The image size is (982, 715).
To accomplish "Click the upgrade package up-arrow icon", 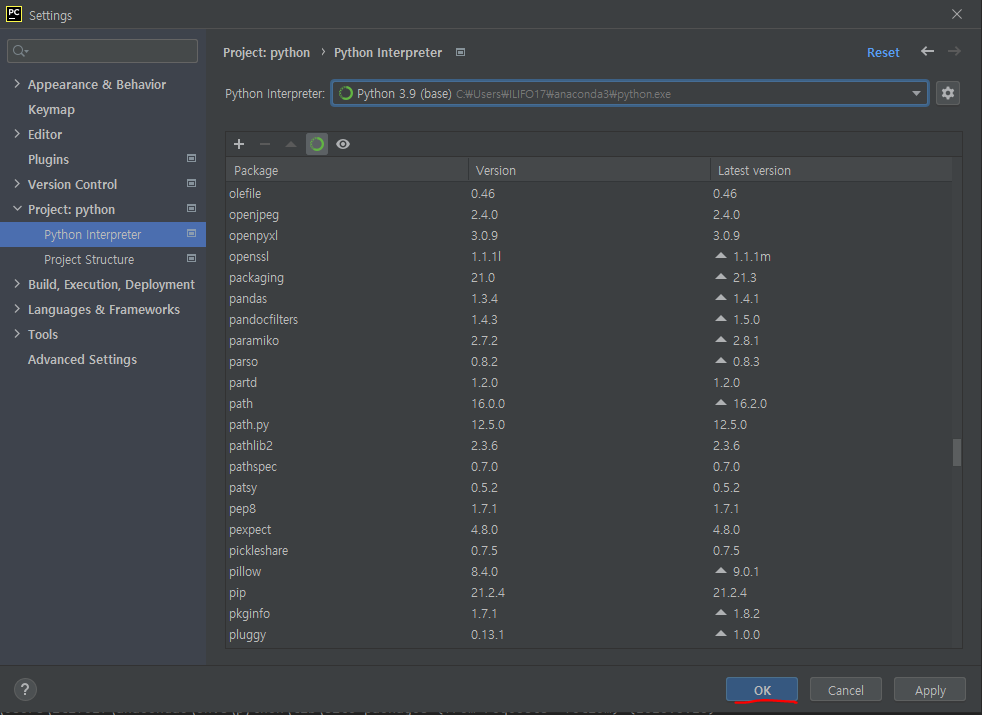I will (x=291, y=144).
